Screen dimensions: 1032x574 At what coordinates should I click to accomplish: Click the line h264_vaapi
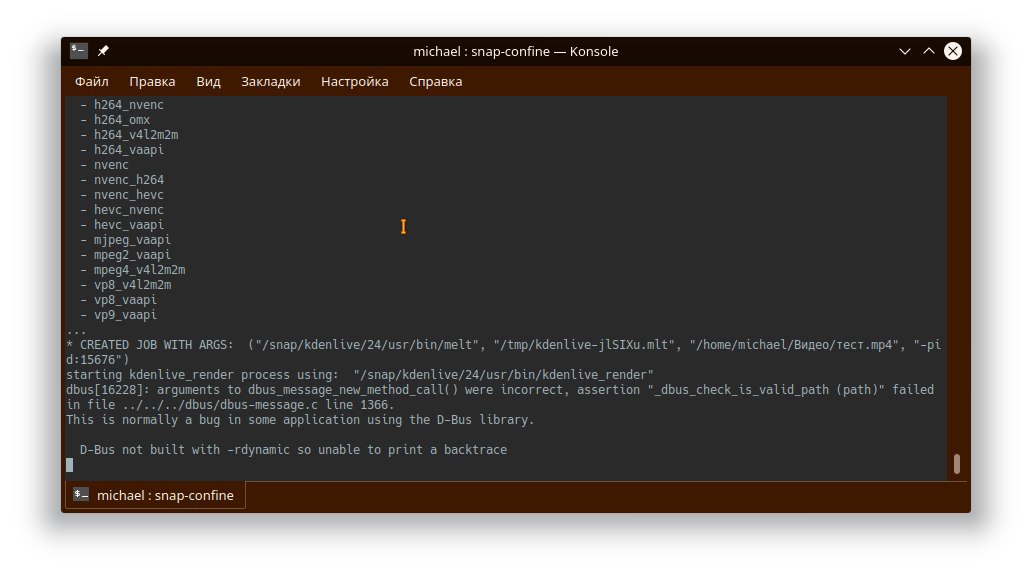128,150
